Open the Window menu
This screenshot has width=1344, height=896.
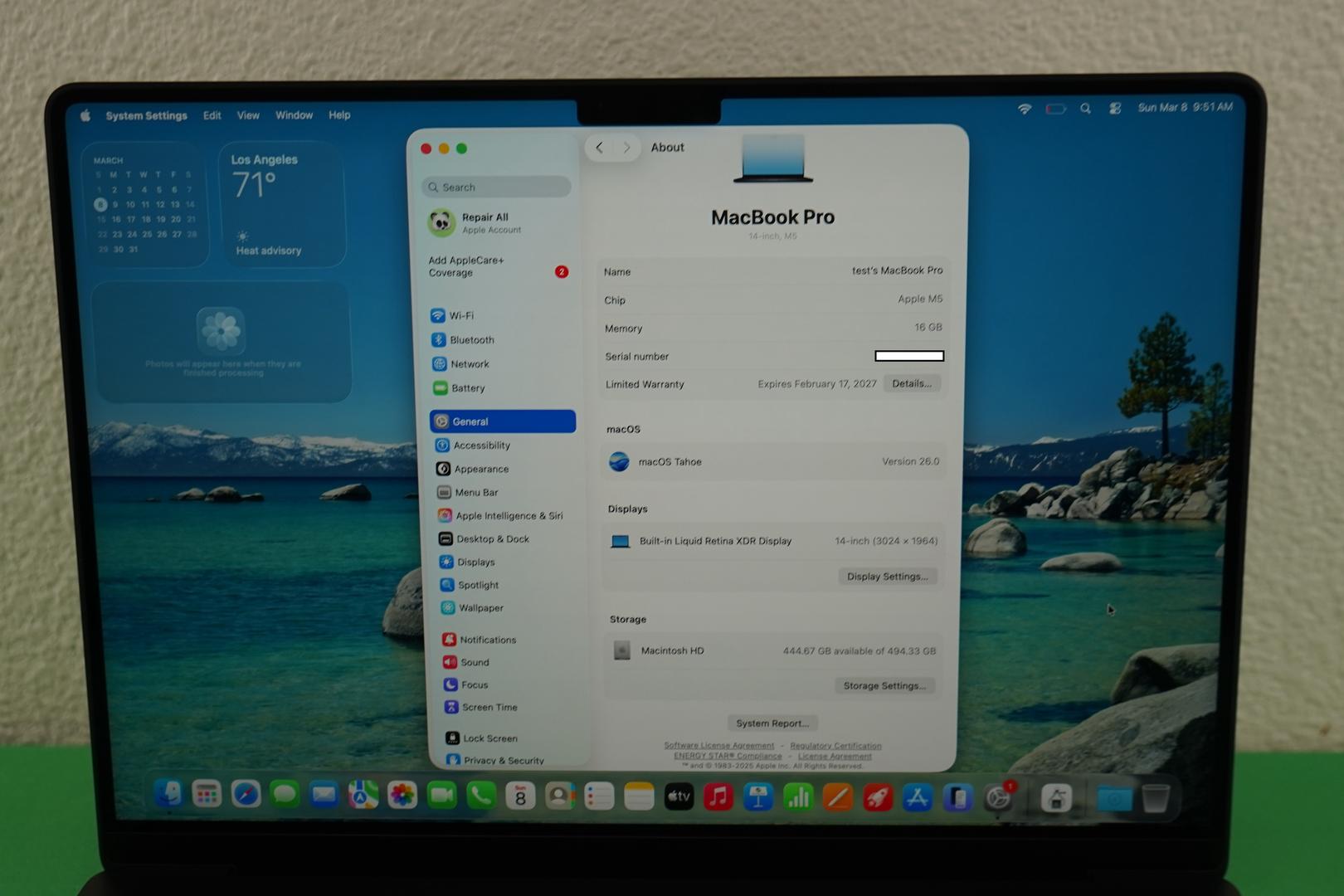294,115
